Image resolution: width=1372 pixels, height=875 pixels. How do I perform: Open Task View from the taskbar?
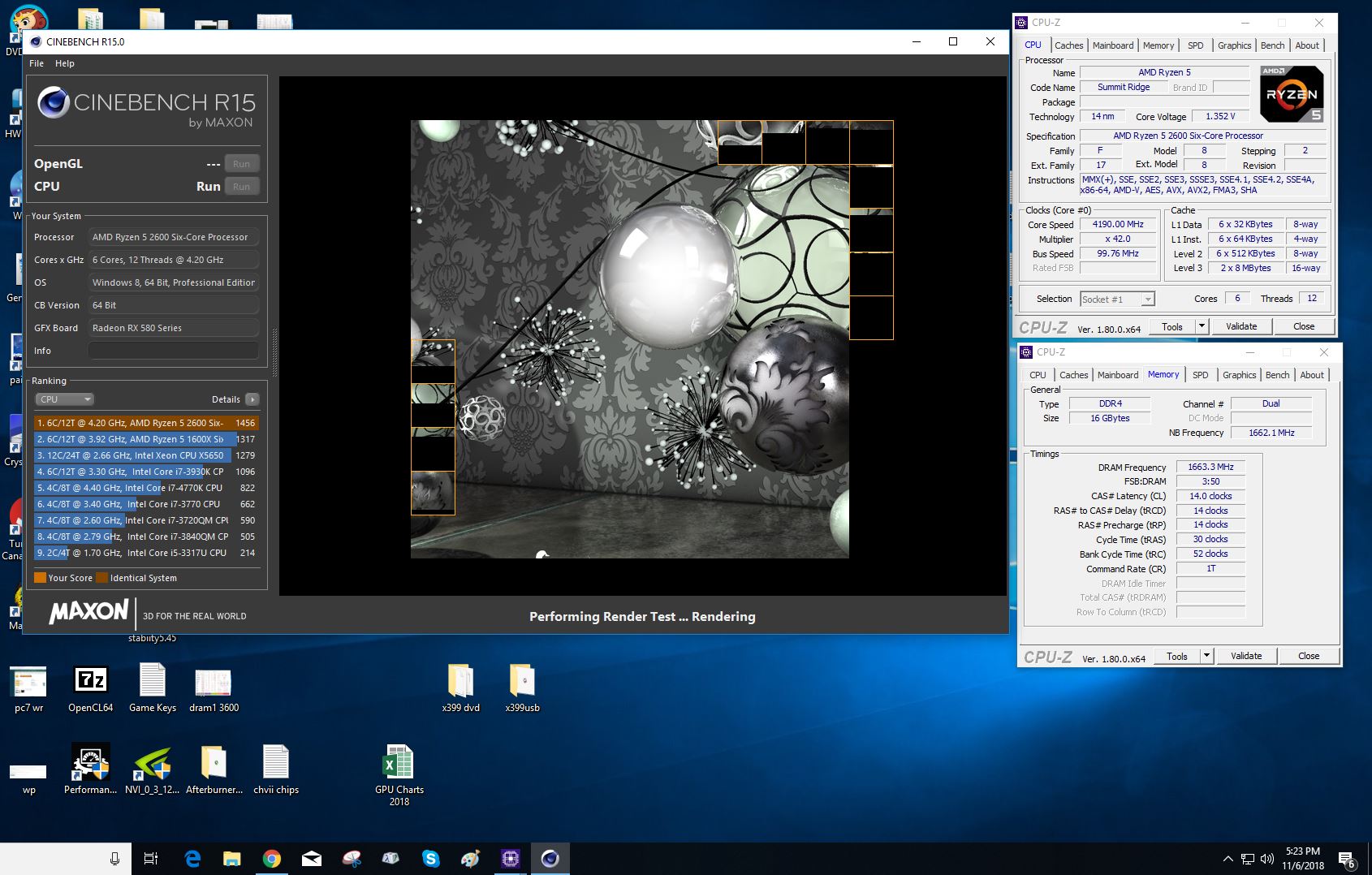click(151, 859)
